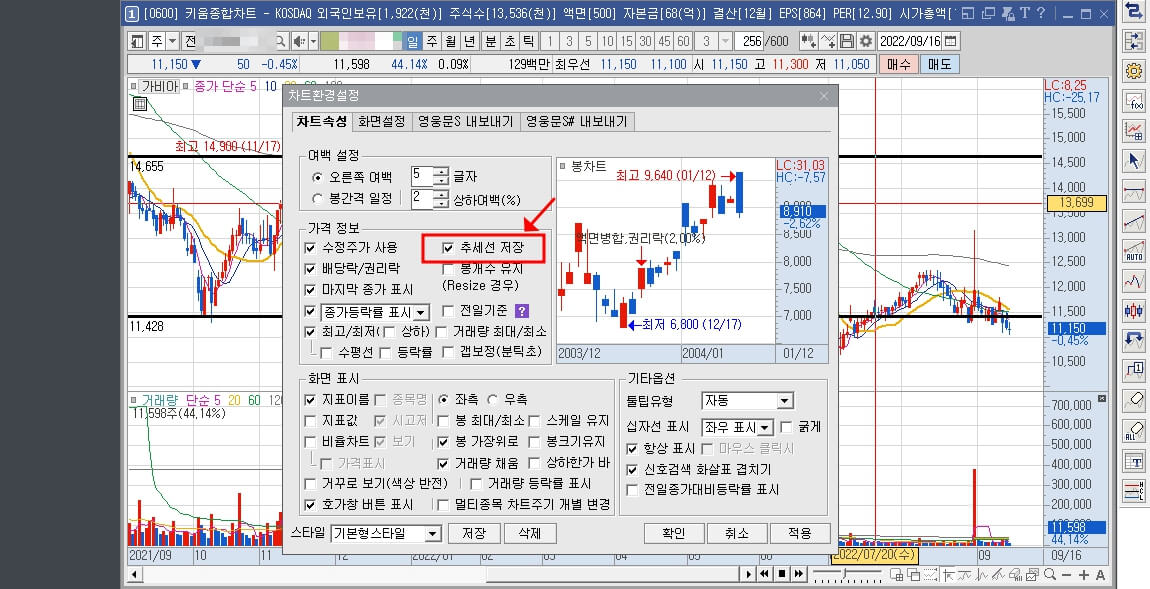Select the candlestick chart tool in sidebar
Image resolution: width=1150 pixels, height=589 pixels.
tap(1134, 310)
